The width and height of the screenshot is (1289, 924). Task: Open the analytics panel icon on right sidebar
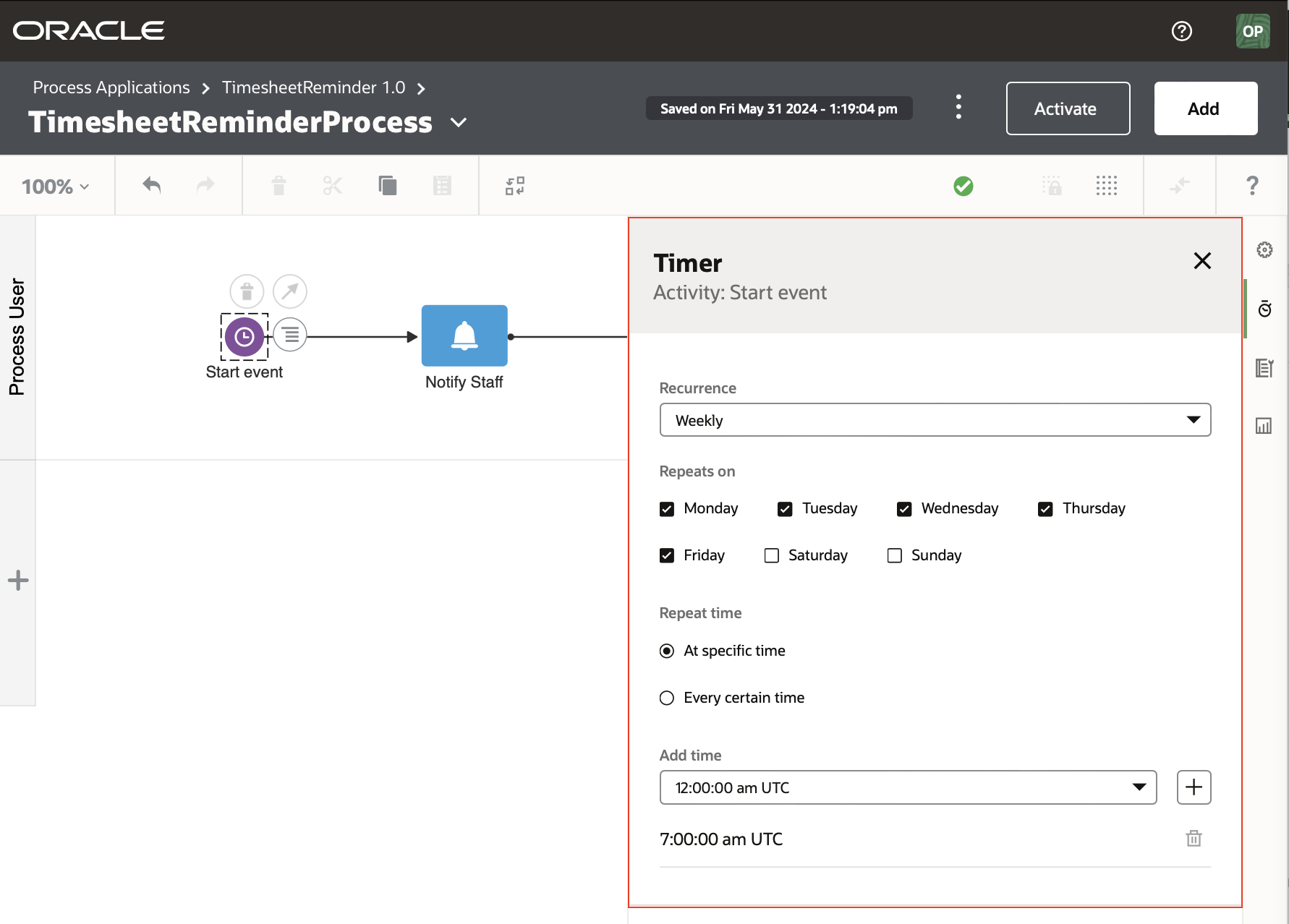coord(1264,426)
